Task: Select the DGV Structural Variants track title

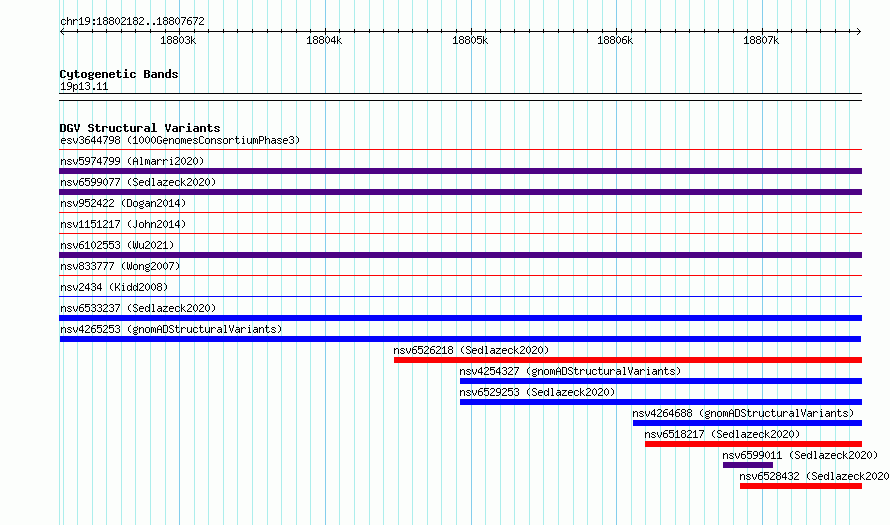Action: (140, 128)
